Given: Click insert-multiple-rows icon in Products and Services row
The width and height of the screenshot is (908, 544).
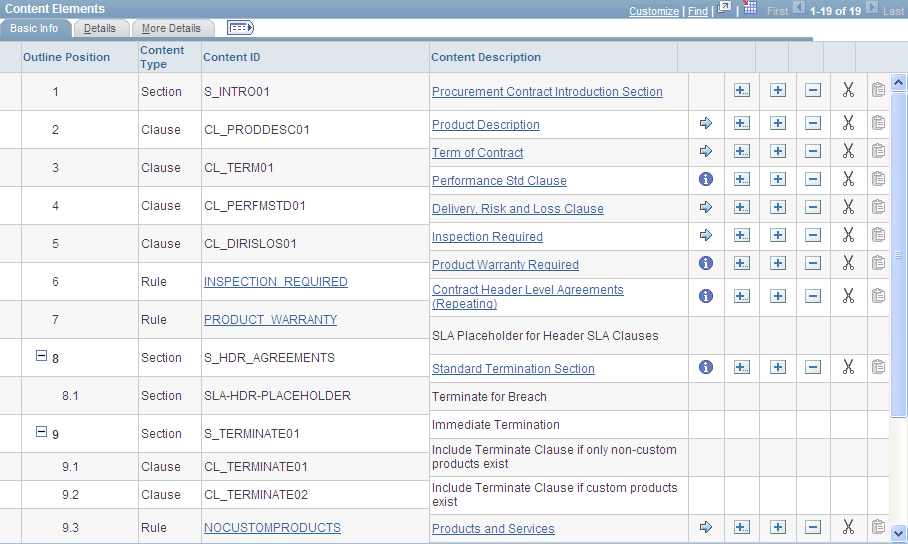Looking at the screenshot, I should pos(741,527).
